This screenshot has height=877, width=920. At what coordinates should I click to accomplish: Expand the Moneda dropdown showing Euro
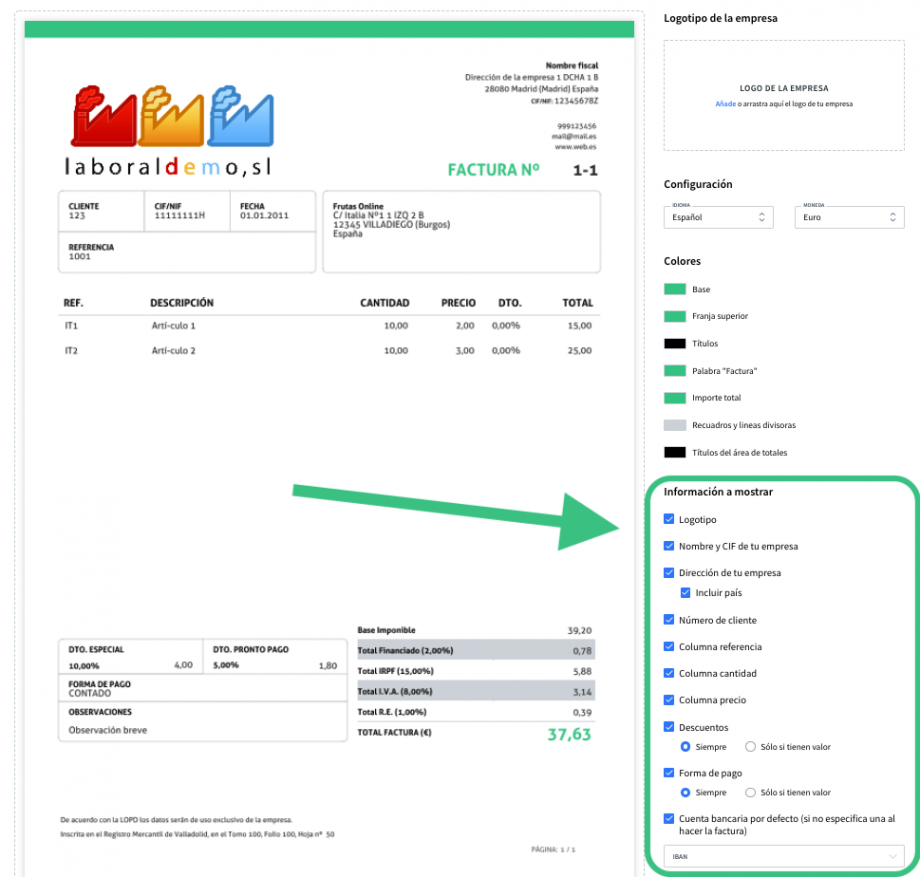[849, 217]
